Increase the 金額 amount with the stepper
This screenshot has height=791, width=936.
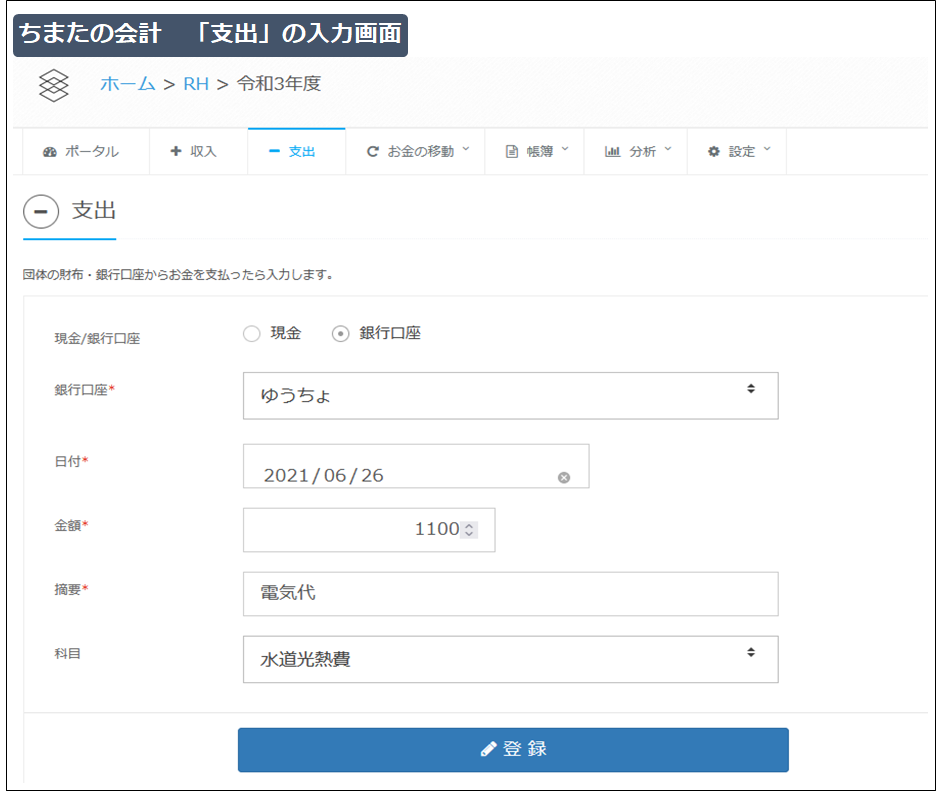tap(468, 525)
